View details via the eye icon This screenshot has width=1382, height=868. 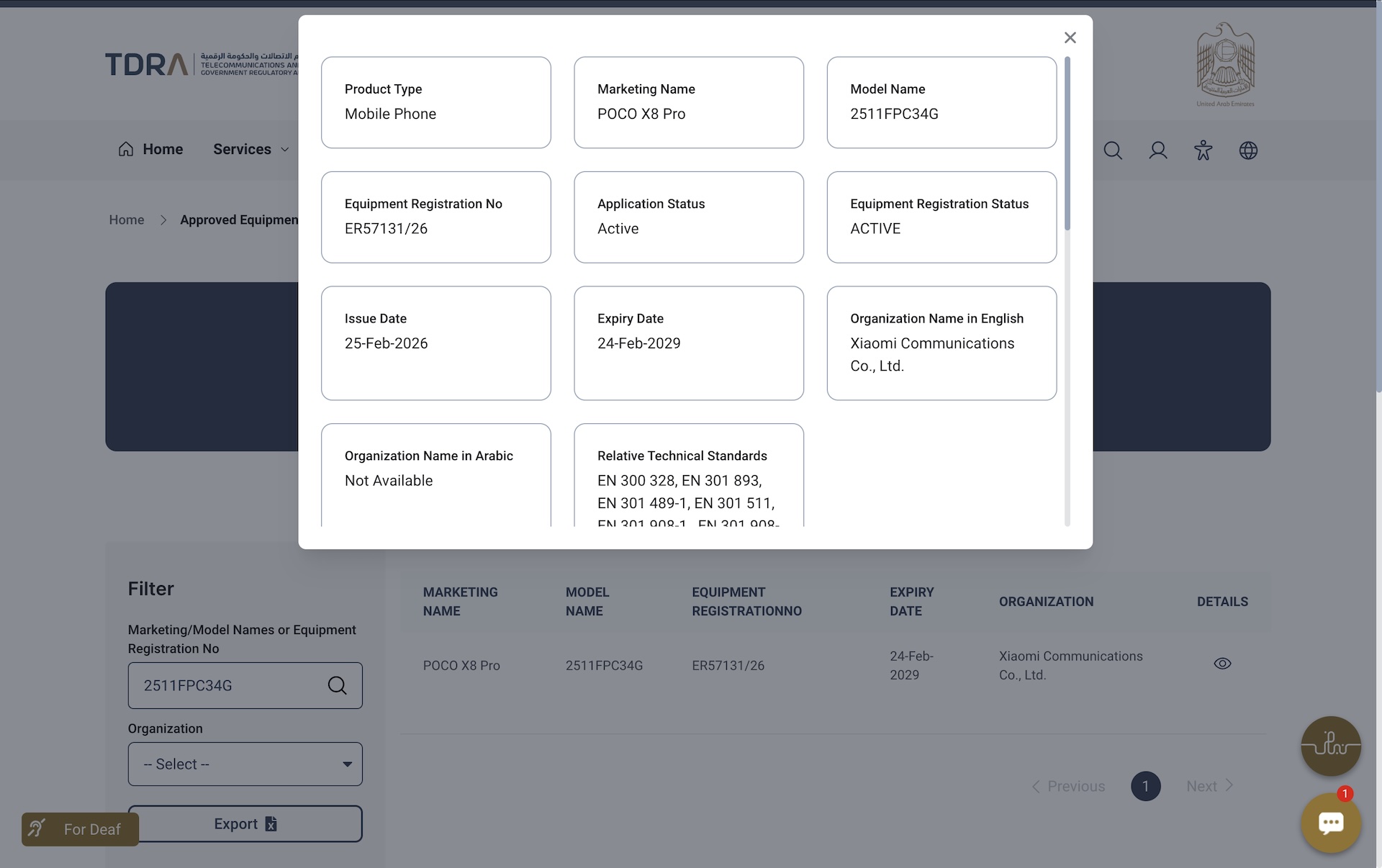click(x=1222, y=664)
